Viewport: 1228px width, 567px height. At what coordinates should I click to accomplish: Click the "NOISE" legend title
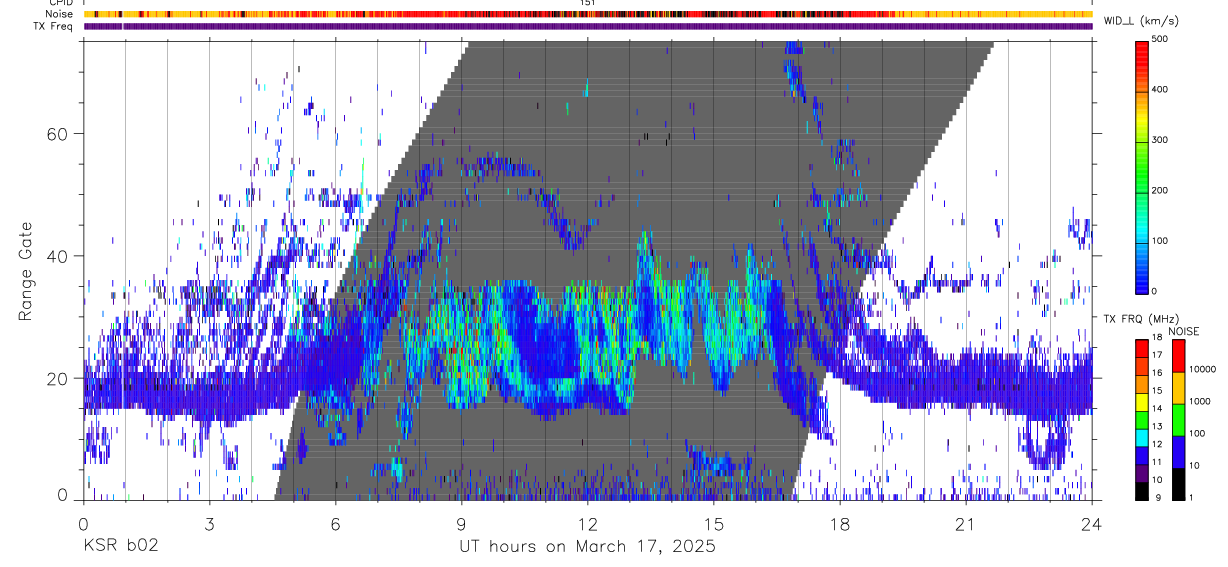point(1183,331)
